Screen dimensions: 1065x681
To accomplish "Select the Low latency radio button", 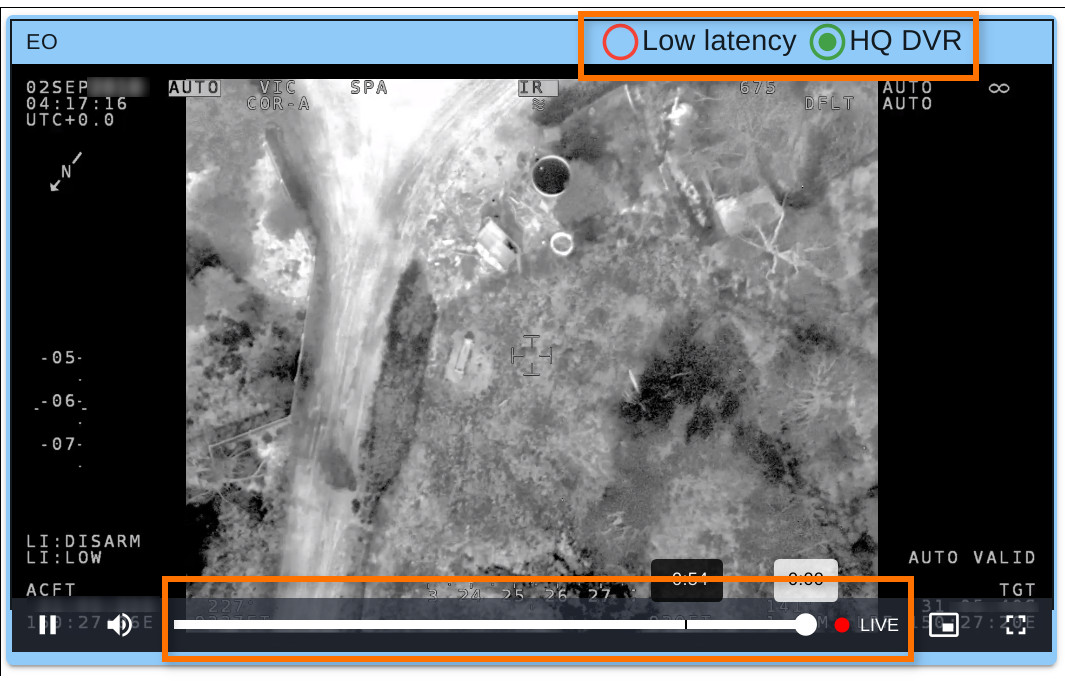I will pos(620,42).
